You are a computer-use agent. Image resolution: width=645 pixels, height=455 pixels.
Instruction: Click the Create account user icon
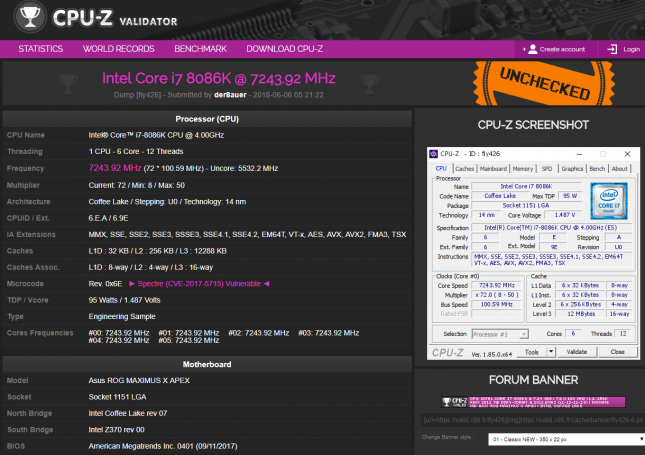[533, 49]
